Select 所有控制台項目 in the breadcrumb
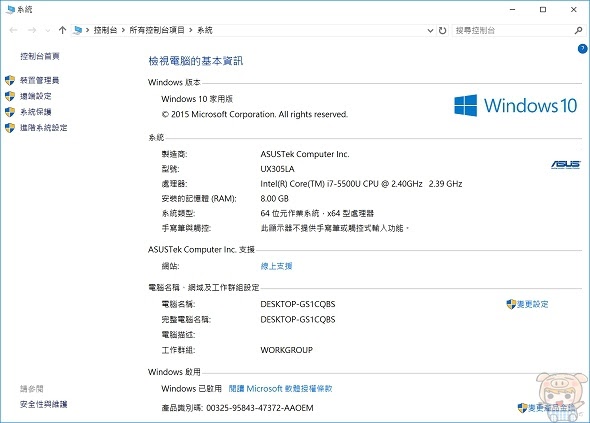Viewport: 590px width, 423px height. [157, 30]
